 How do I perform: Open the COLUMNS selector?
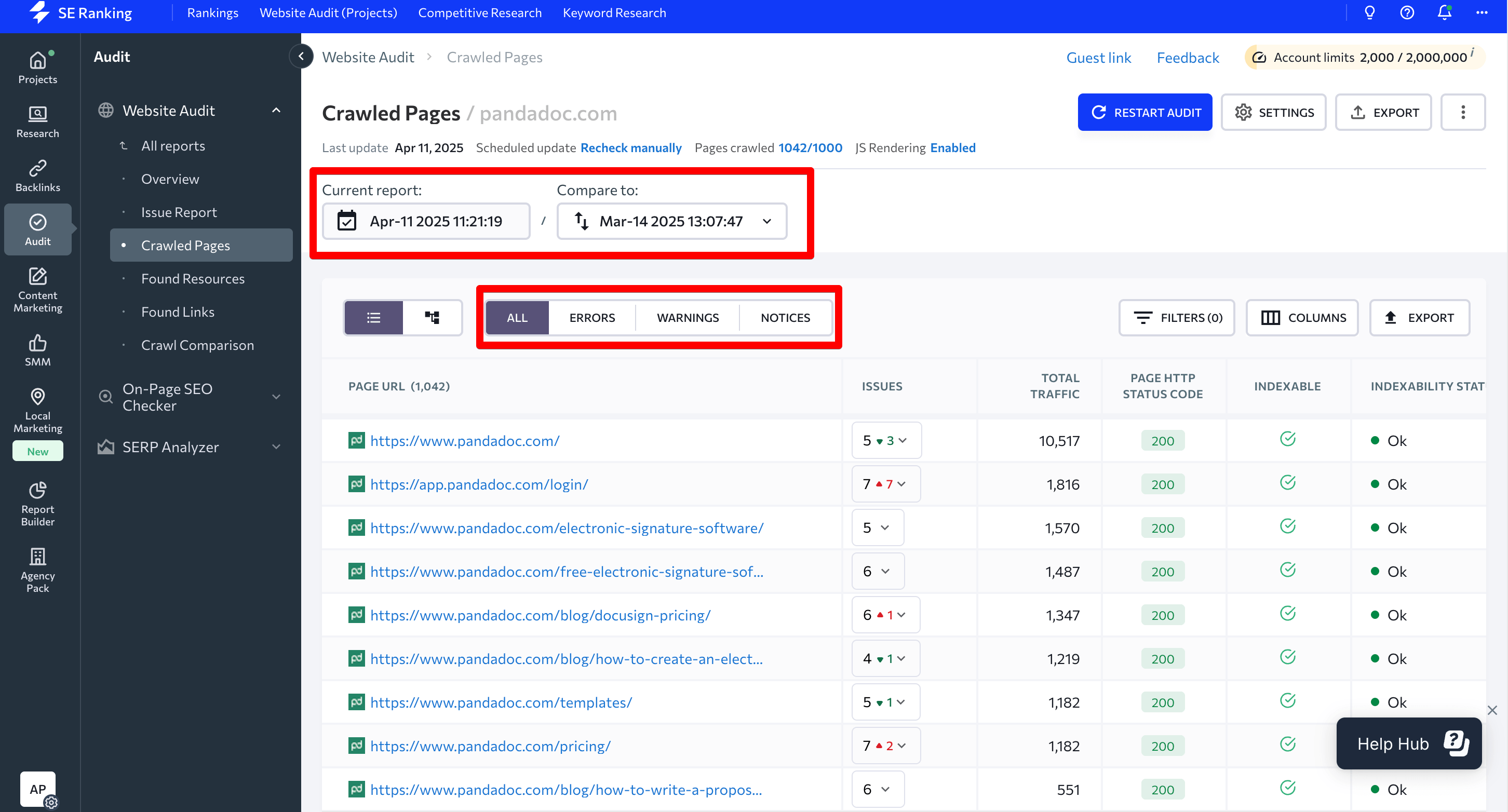coord(1302,317)
